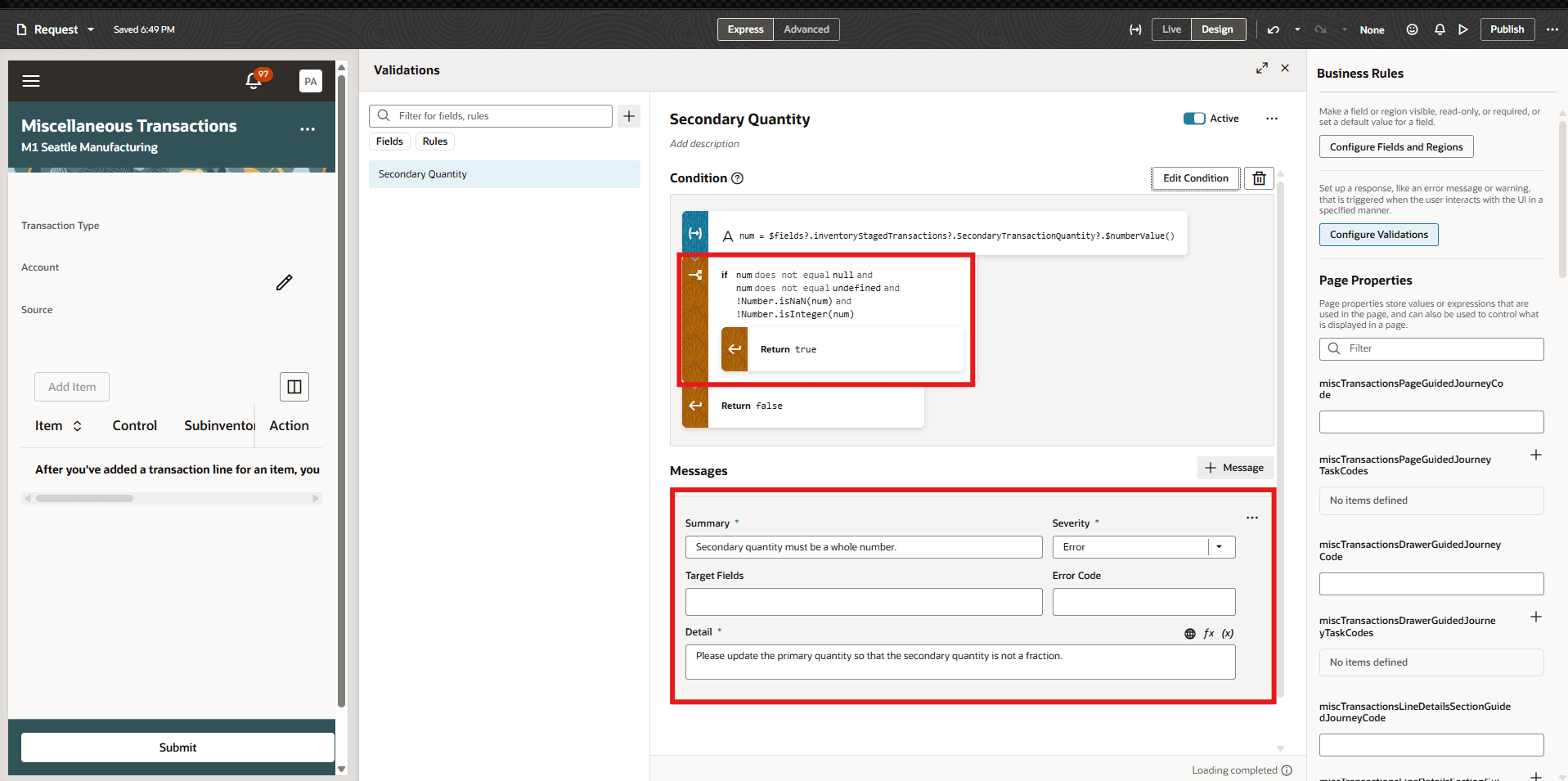Screen dimensions: 1568x781
Task: Open notifications bell showing 97
Action: click(x=255, y=79)
